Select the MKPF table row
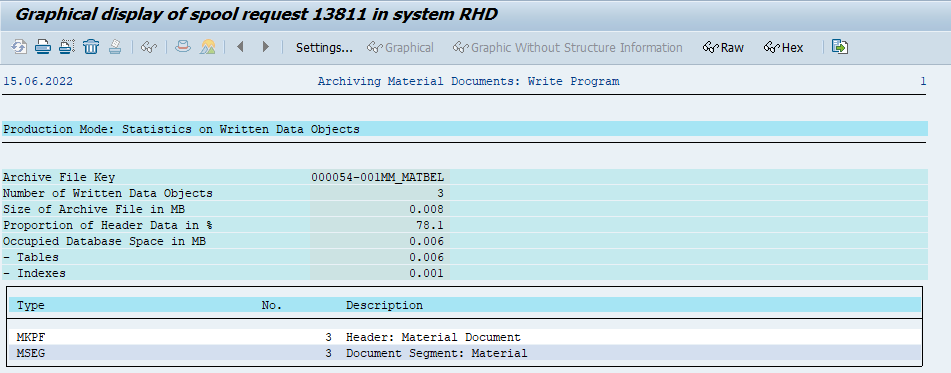Image resolution: width=951 pixels, height=373 pixels. 465,337
